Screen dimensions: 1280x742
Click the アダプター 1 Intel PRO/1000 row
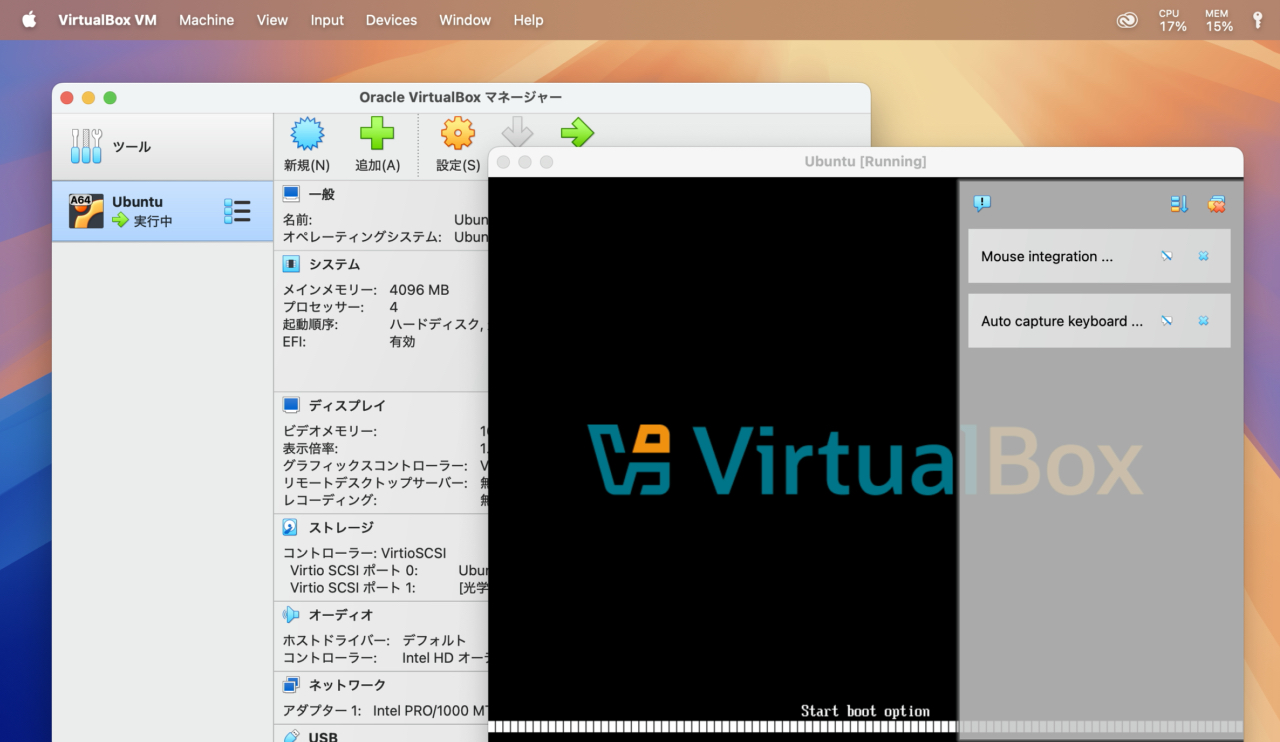[385, 711]
